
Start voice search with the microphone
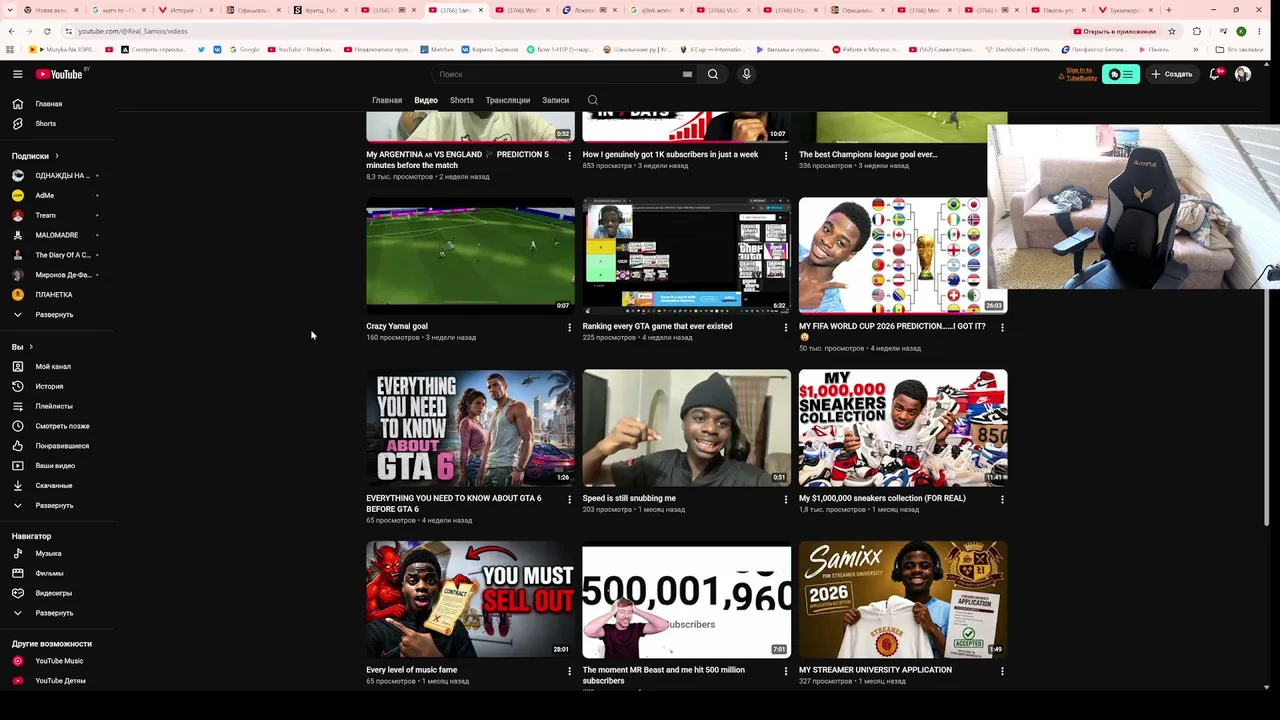[x=746, y=74]
